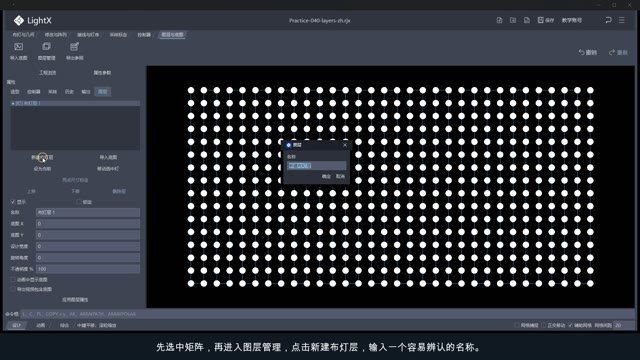
Task: Click the Apply Layer Properties (应用图层属性) button
Action: [75, 300]
